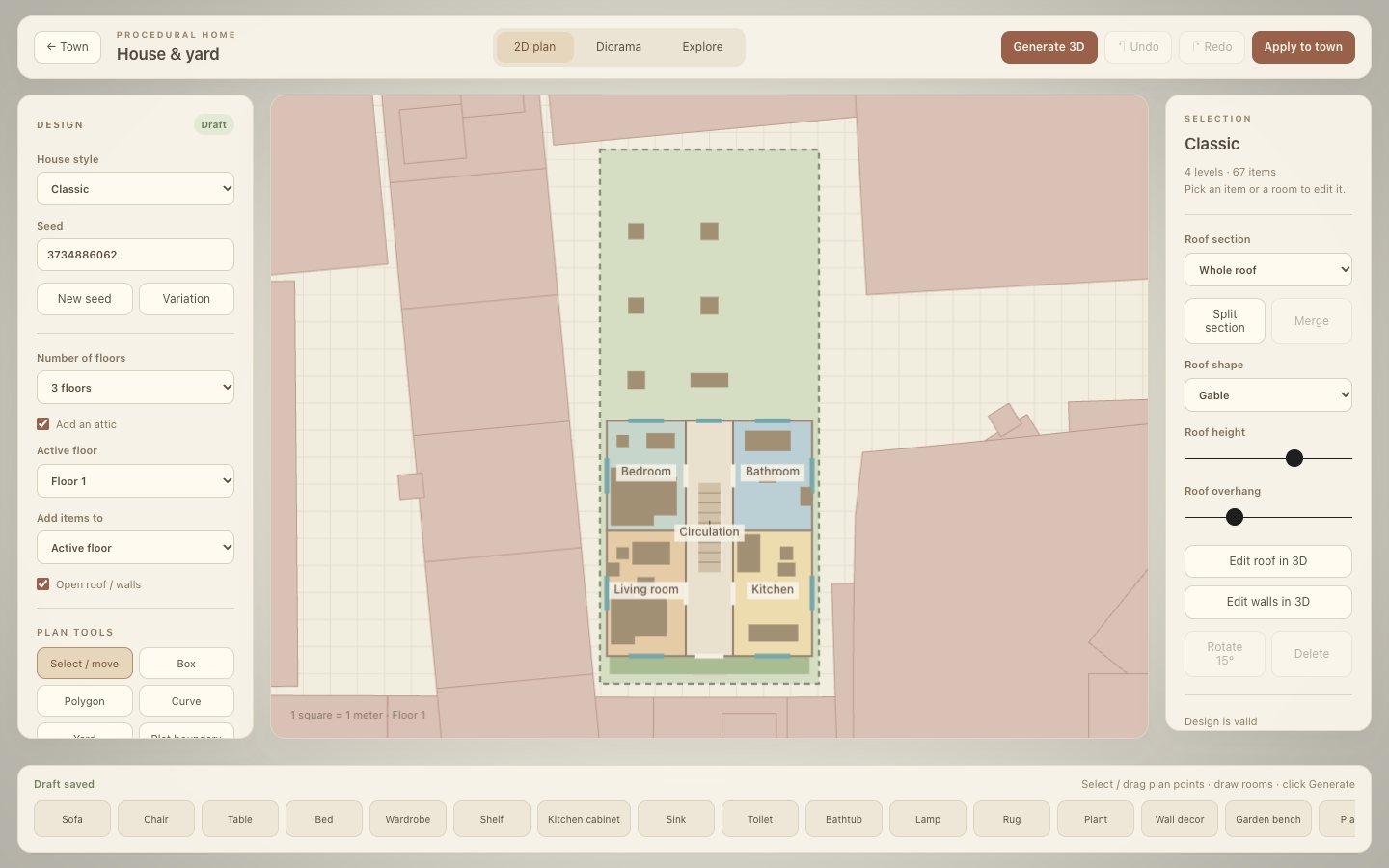Screen dimensions: 1389x868
Task: Add a Sofa item
Action: click(x=72, y=819)
